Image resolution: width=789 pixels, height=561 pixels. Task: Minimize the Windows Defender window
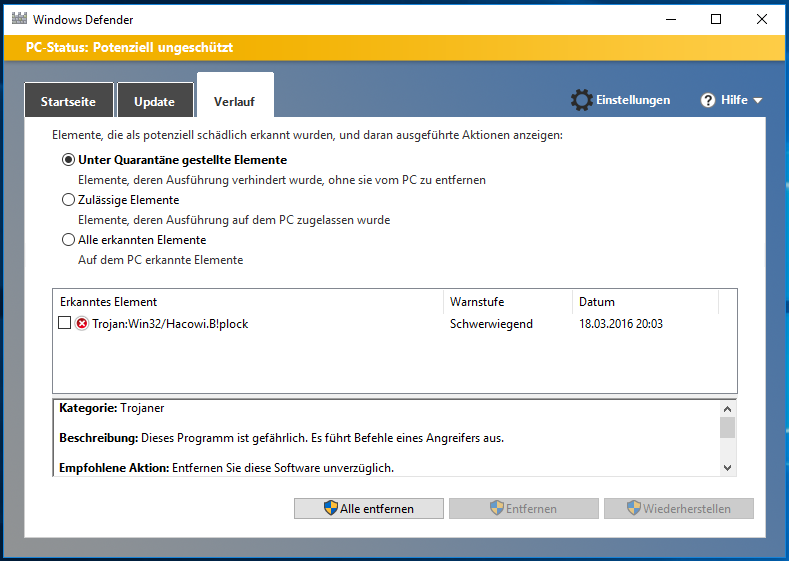point(671,19)
